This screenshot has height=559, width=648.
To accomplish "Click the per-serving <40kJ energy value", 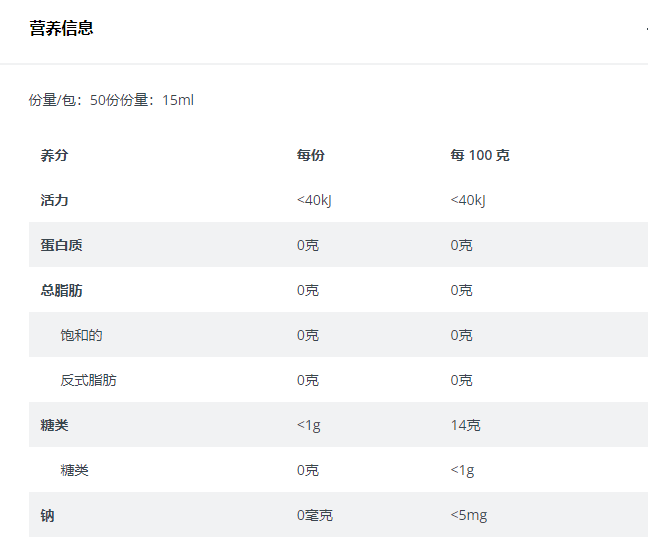I will [314, 200].
